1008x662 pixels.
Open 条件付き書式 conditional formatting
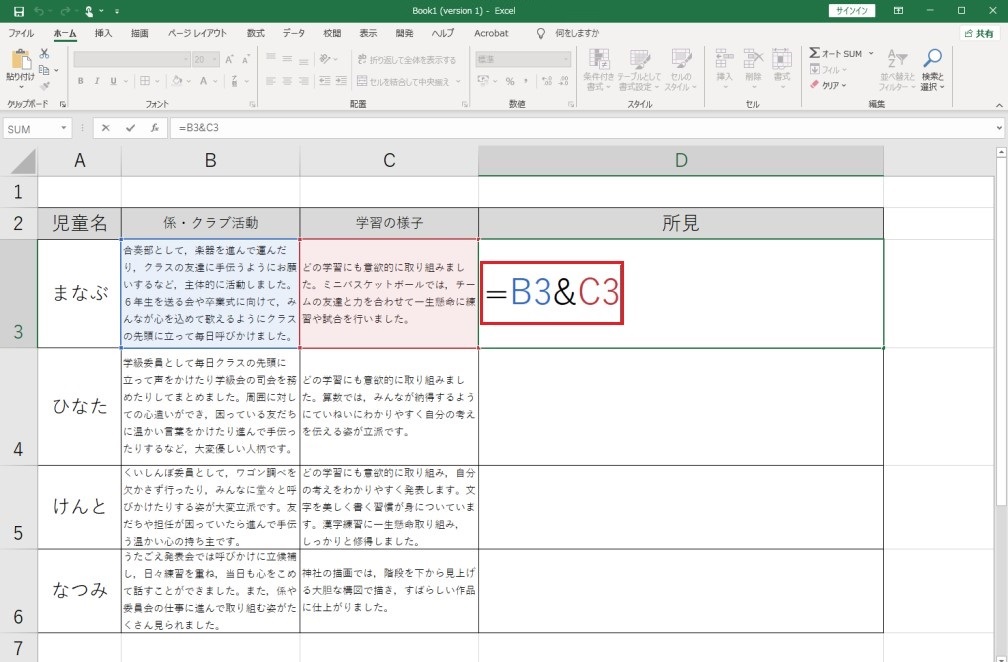[x=598, y=70]
